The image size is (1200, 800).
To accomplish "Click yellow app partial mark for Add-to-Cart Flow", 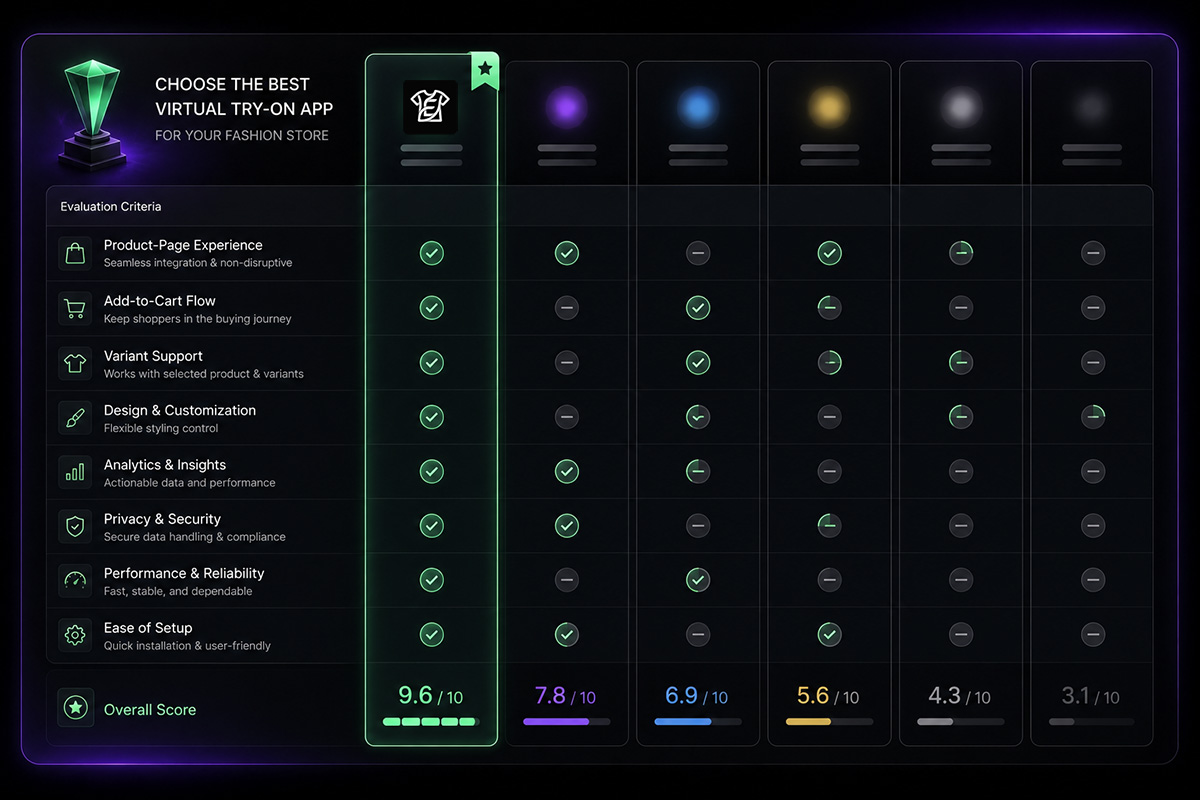I will (x=829, y=308).
